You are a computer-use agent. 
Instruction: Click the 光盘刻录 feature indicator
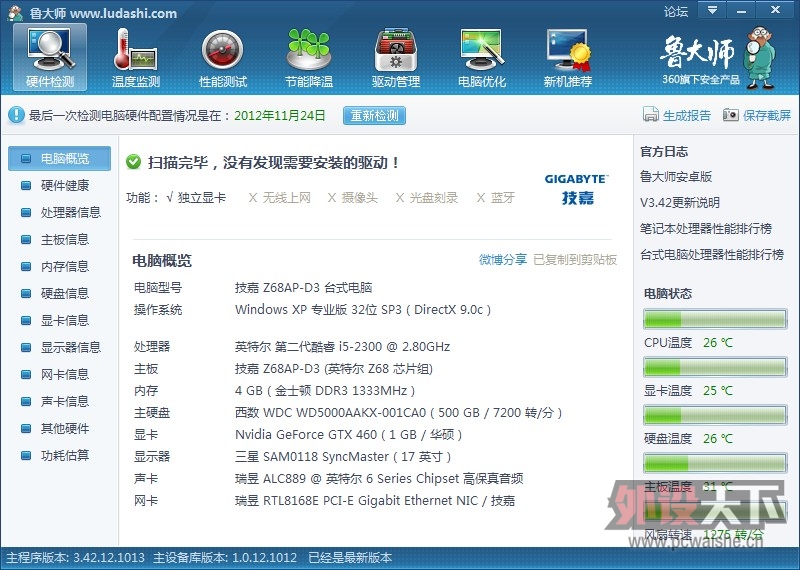click(427, 197)
